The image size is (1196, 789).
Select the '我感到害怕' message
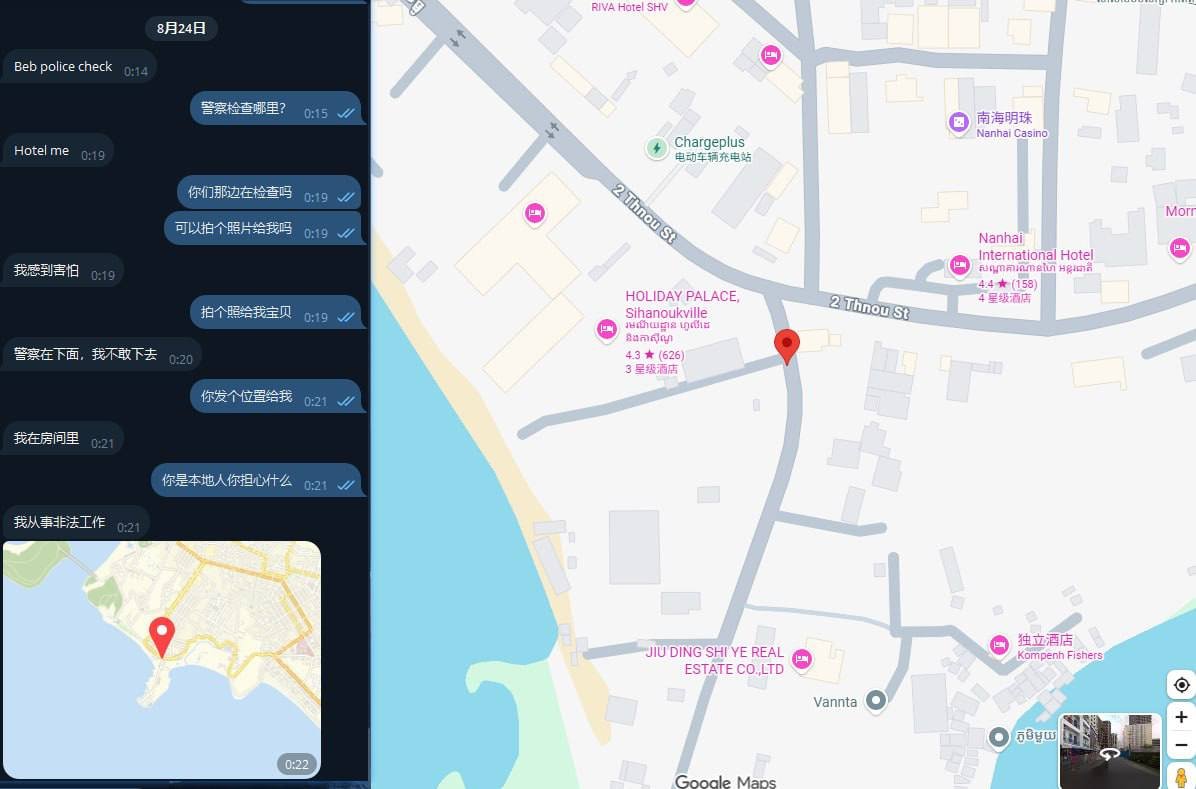coord(63,270)
